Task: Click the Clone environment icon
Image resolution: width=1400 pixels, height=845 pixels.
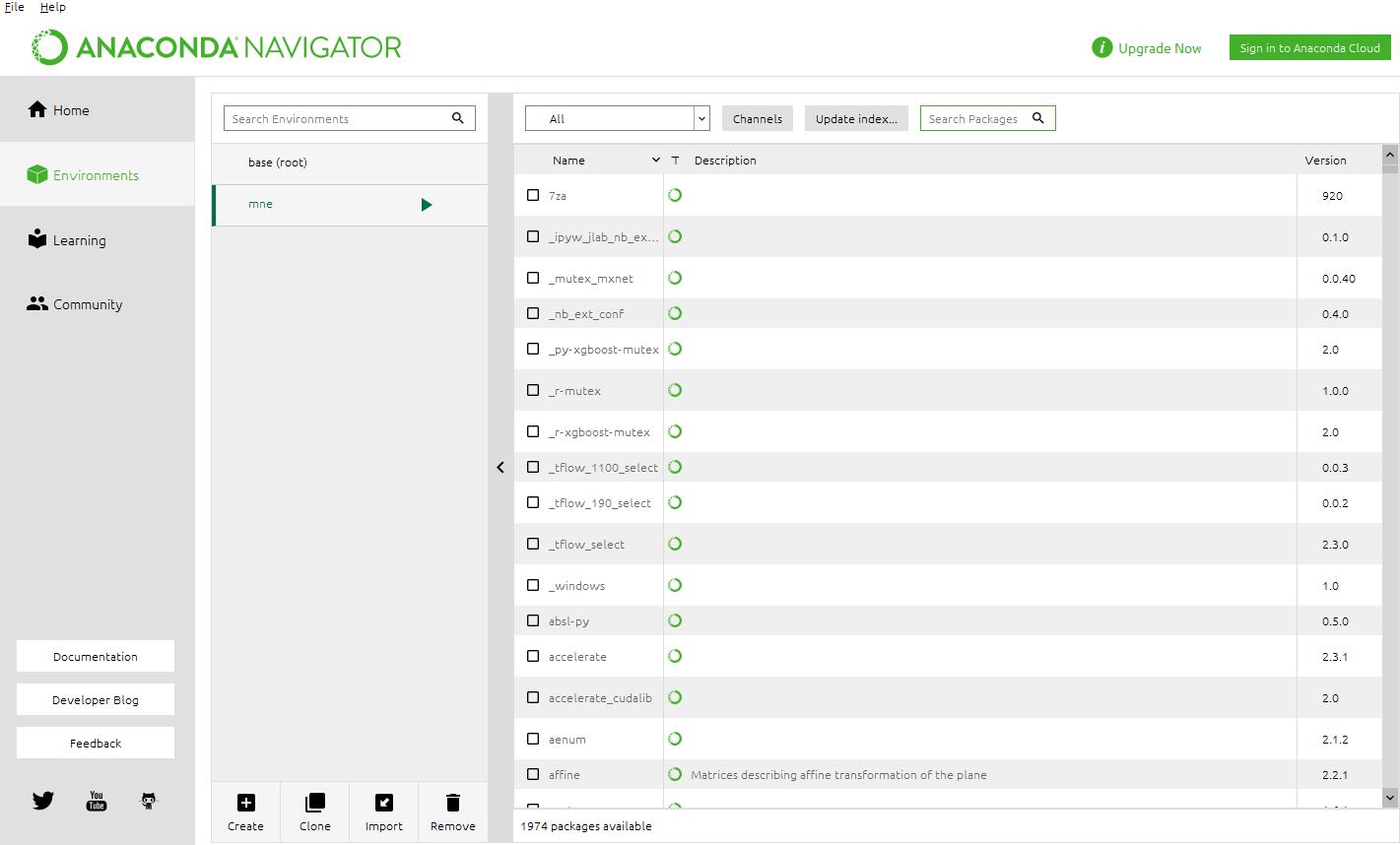Action: click(x=315, y=803)
